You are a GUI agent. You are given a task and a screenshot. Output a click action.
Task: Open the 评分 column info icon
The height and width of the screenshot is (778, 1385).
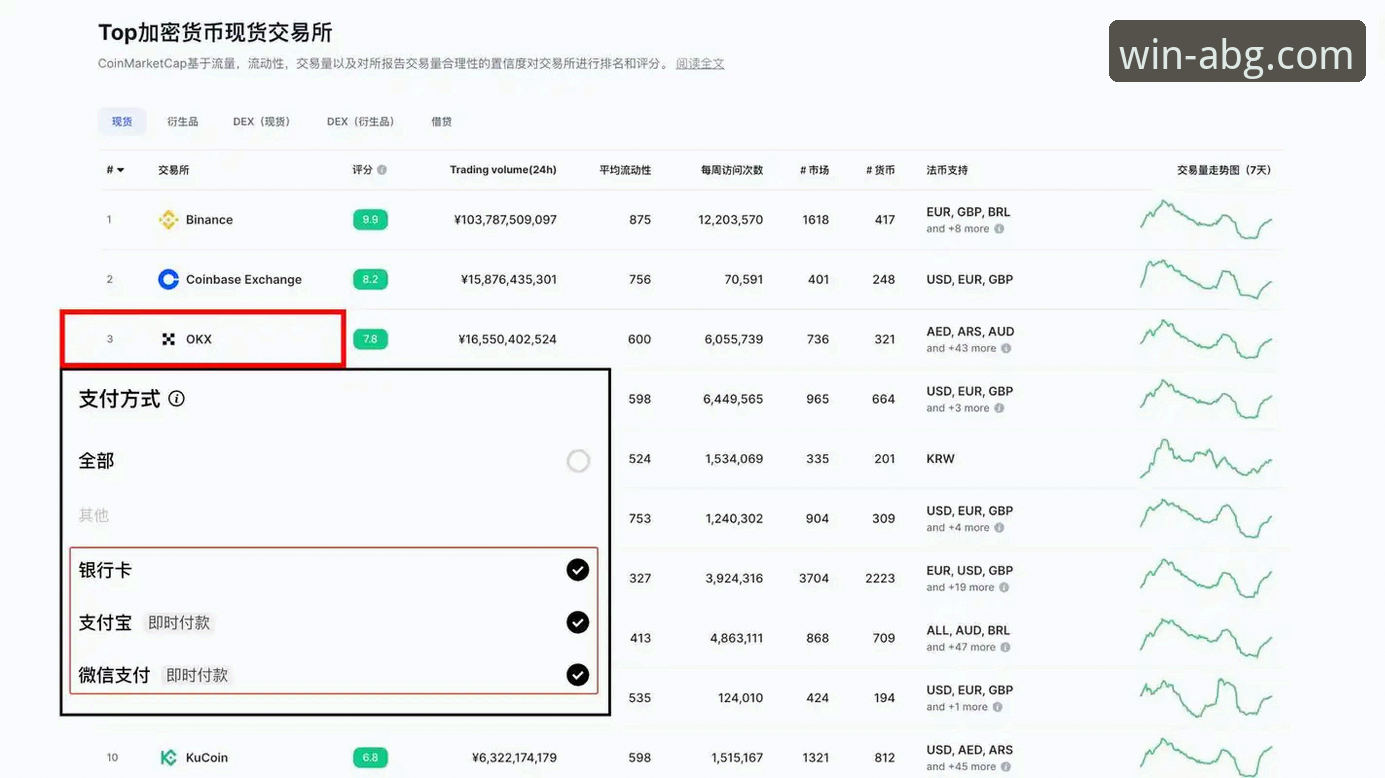(380, 169)
